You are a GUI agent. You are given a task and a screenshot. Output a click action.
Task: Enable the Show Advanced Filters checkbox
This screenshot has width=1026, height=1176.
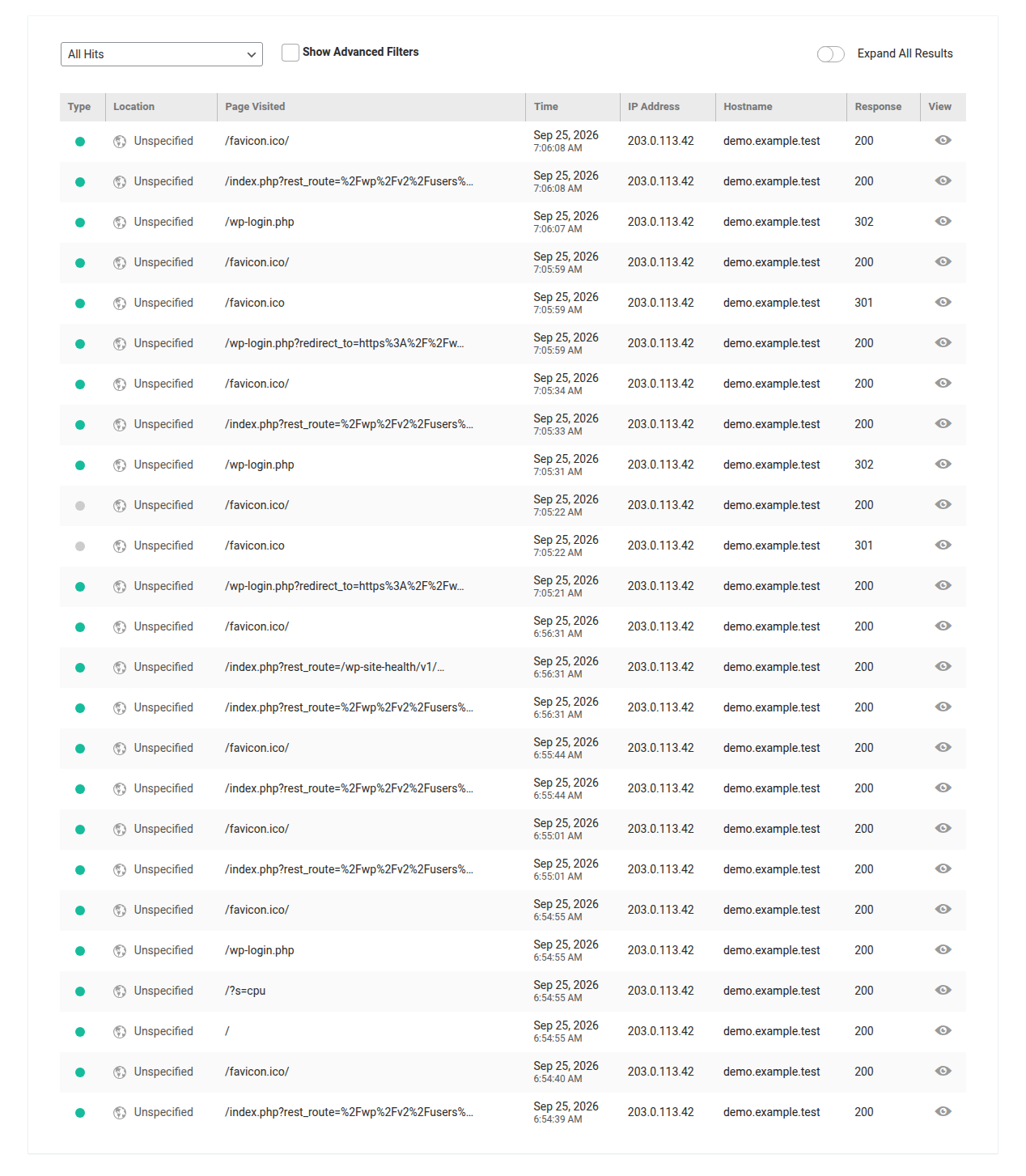click(x=290, y=53)
